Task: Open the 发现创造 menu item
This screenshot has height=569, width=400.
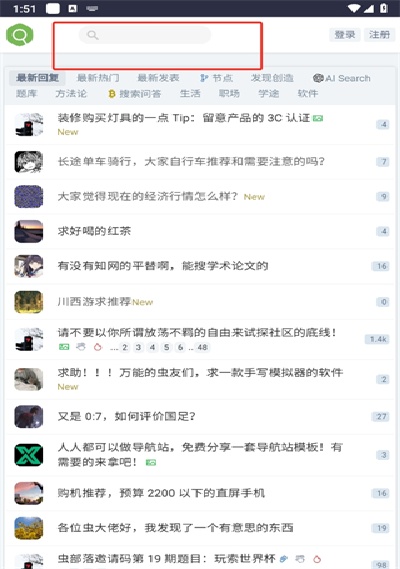Action: coord(272,78)
